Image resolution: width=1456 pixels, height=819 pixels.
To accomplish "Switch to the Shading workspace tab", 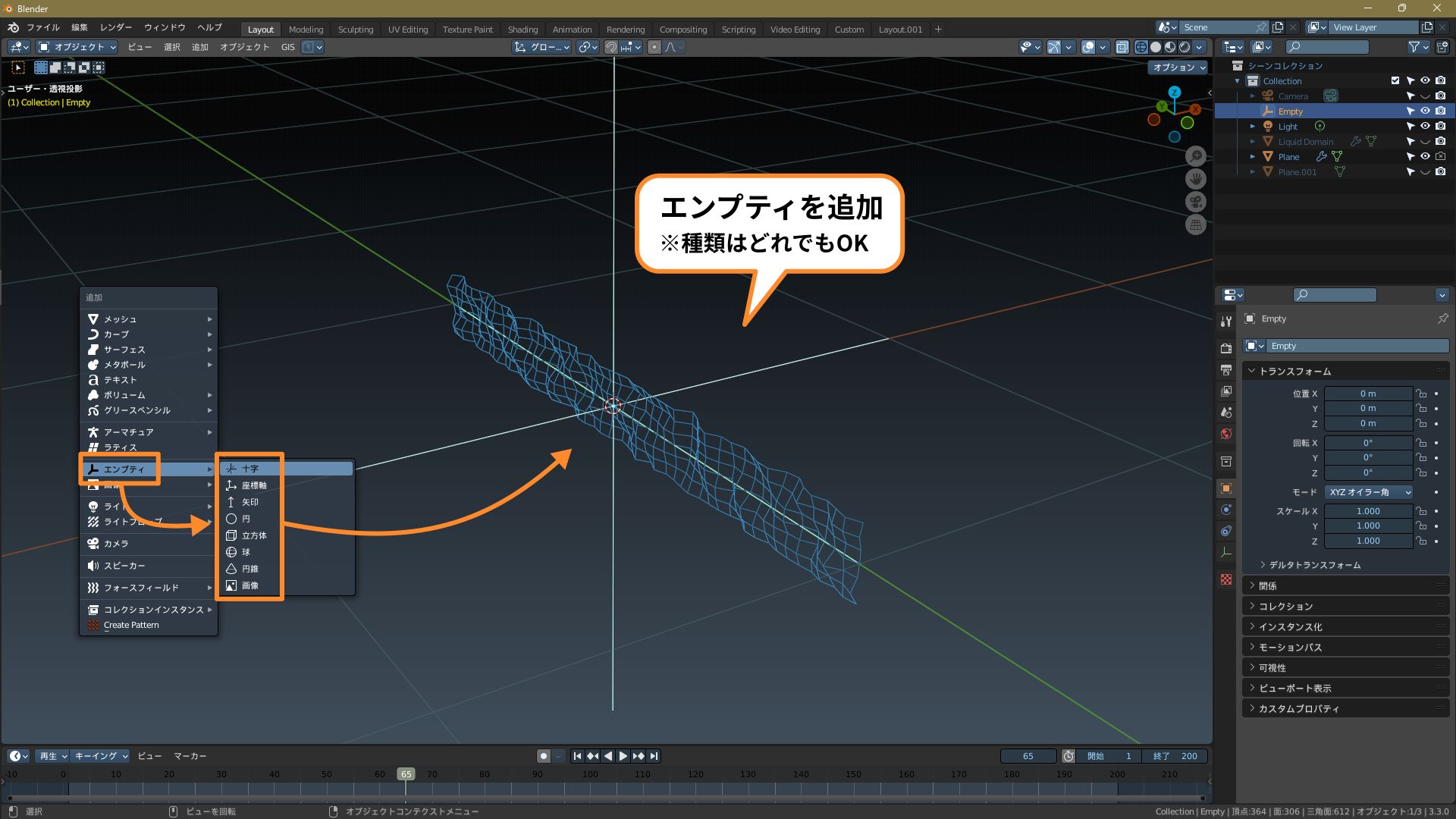I will [522, 30].
